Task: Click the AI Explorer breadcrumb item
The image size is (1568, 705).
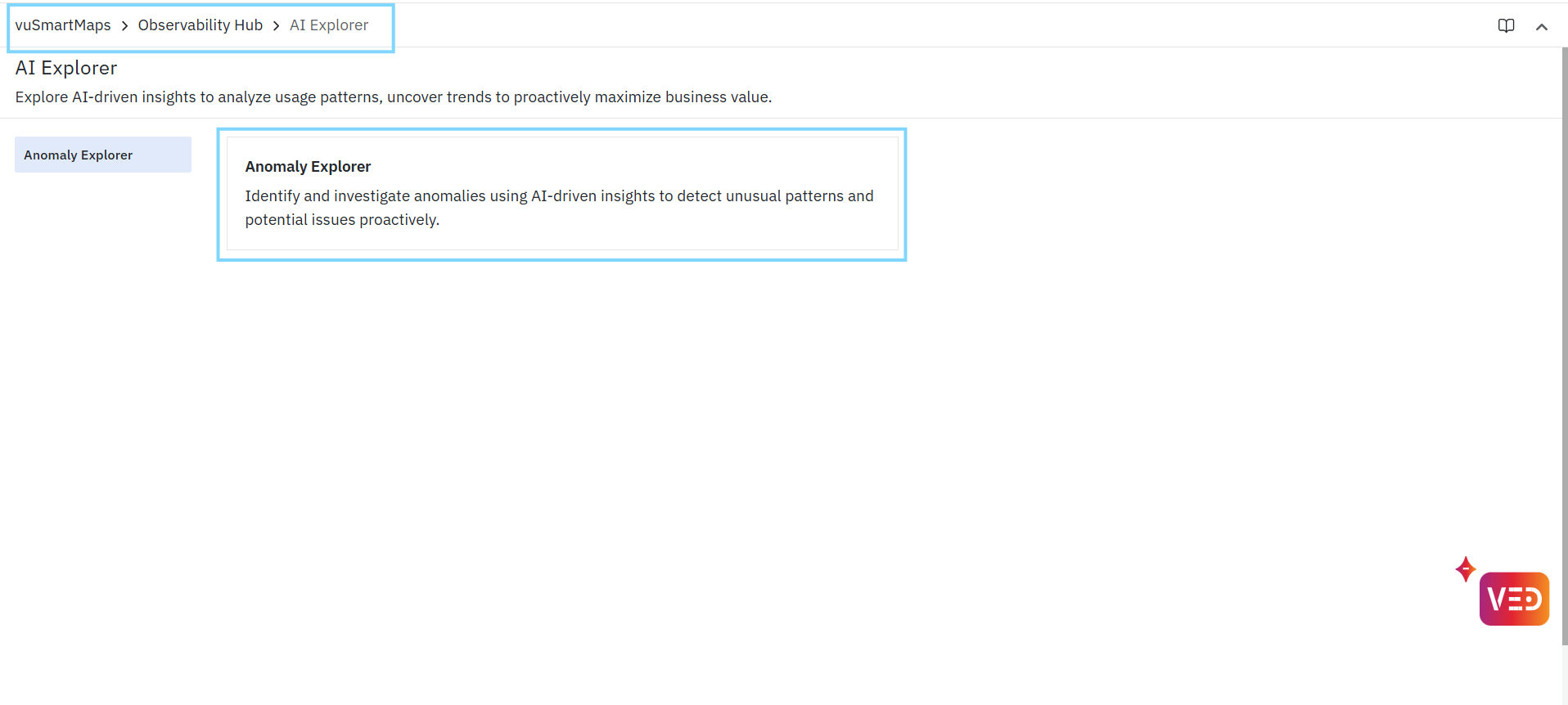Action: (x=329, y=25)
